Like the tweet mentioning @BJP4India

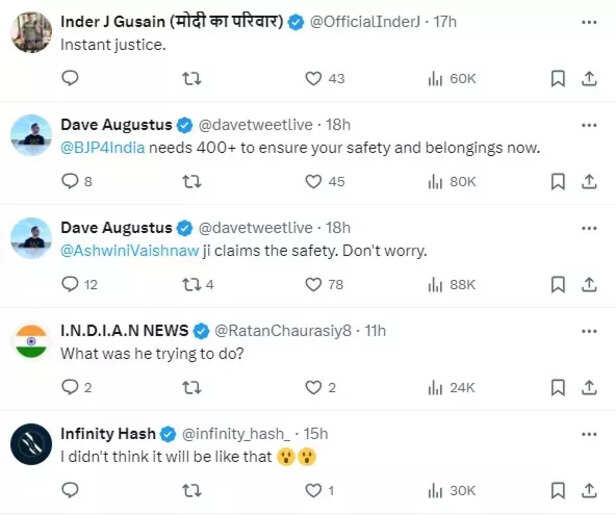tap(314, 181)
